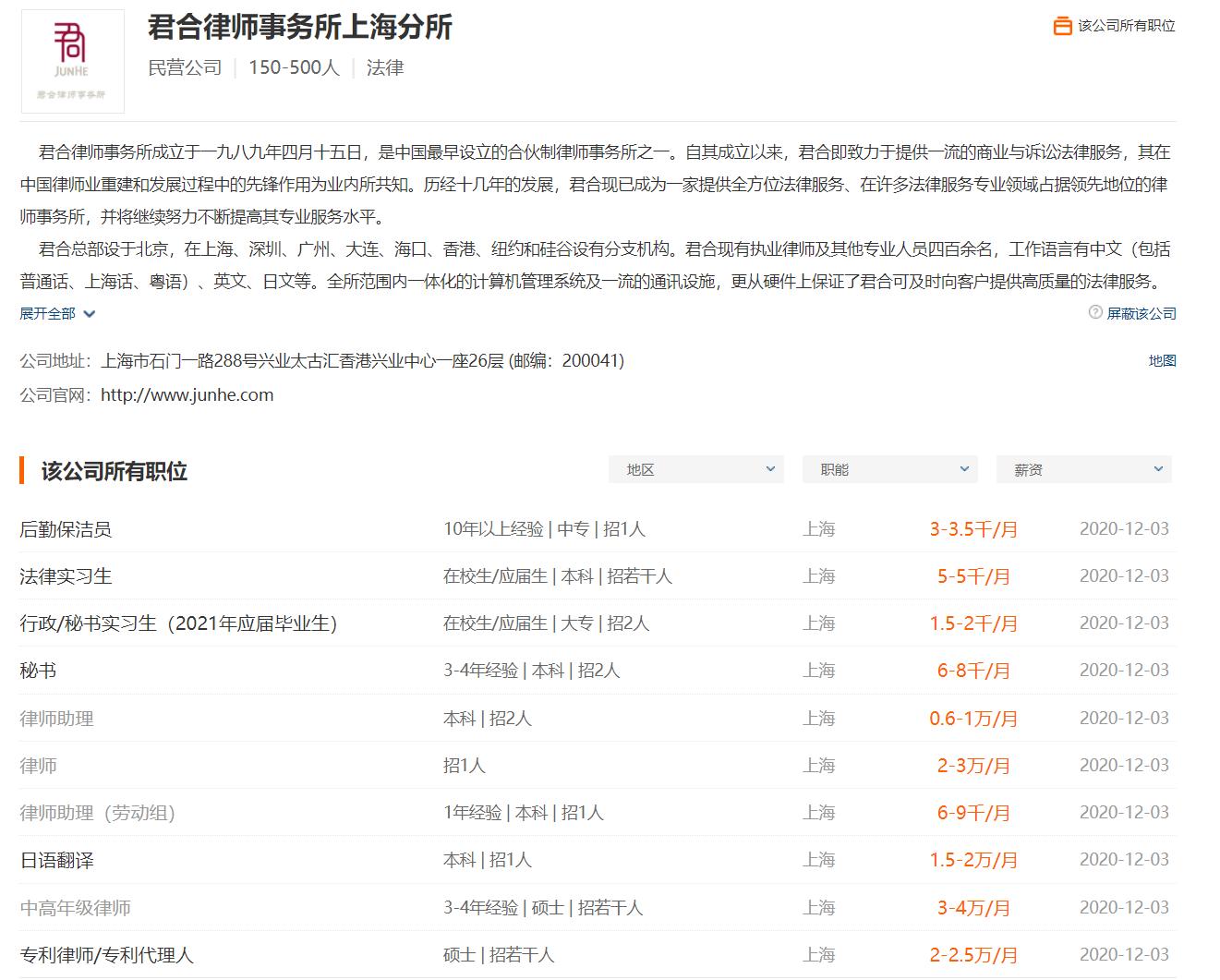Open the 职能 function filter dropdown
The image size is (1220, 980).
[x=889, y=470]
